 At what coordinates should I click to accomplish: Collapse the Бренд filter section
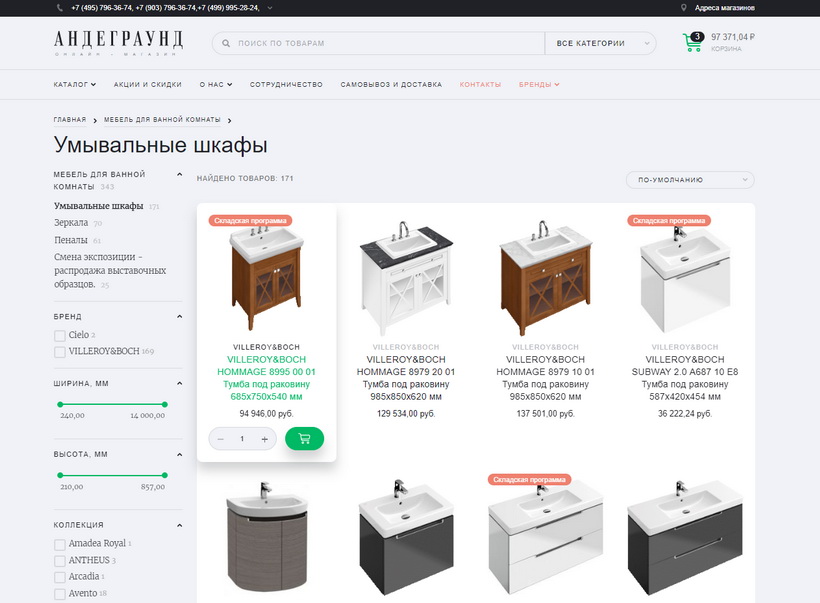(179, 316)
